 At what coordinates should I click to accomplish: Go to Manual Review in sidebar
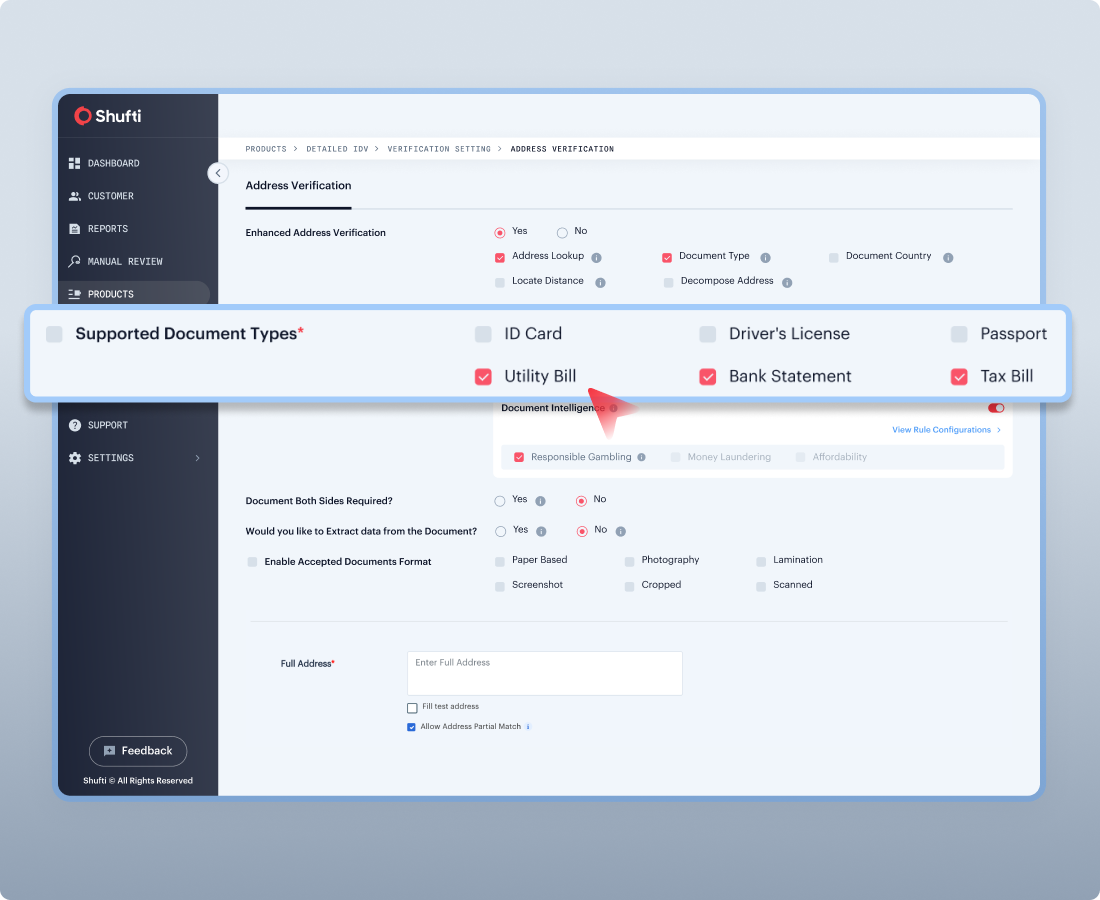click(x=124, y=262)
